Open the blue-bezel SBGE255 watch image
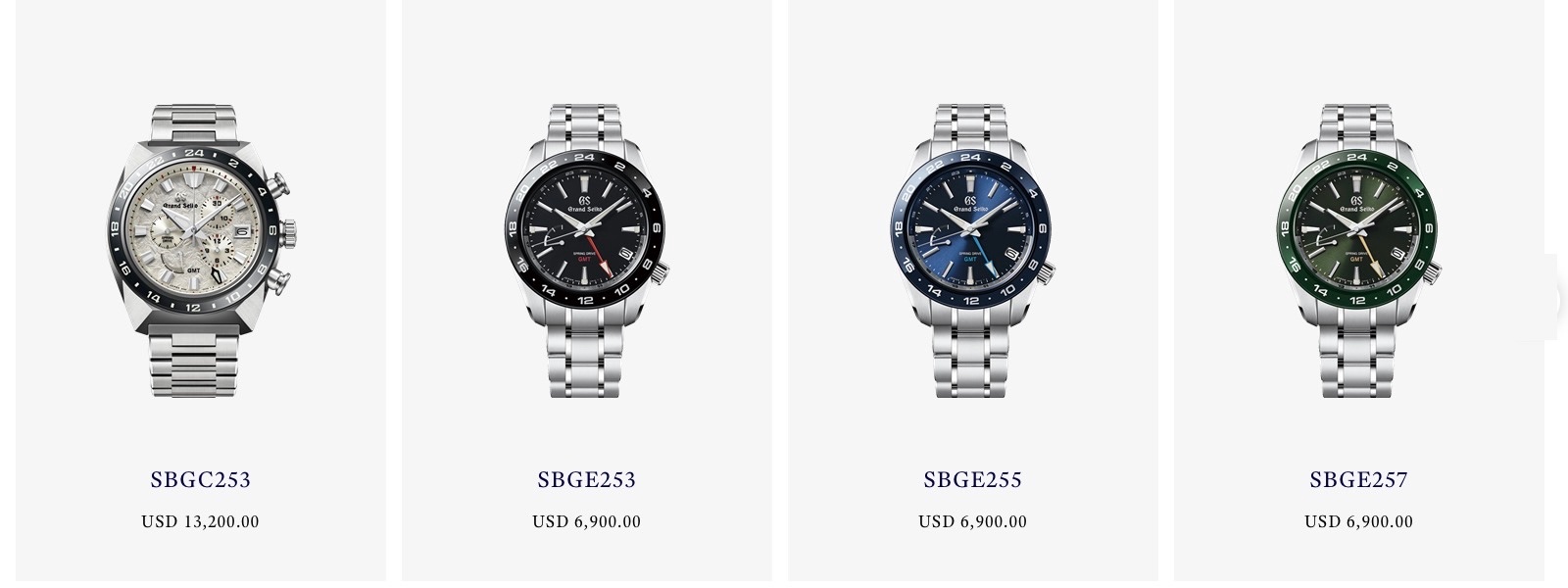Viewport: 1568px width, 588px height. click(973, 251)
